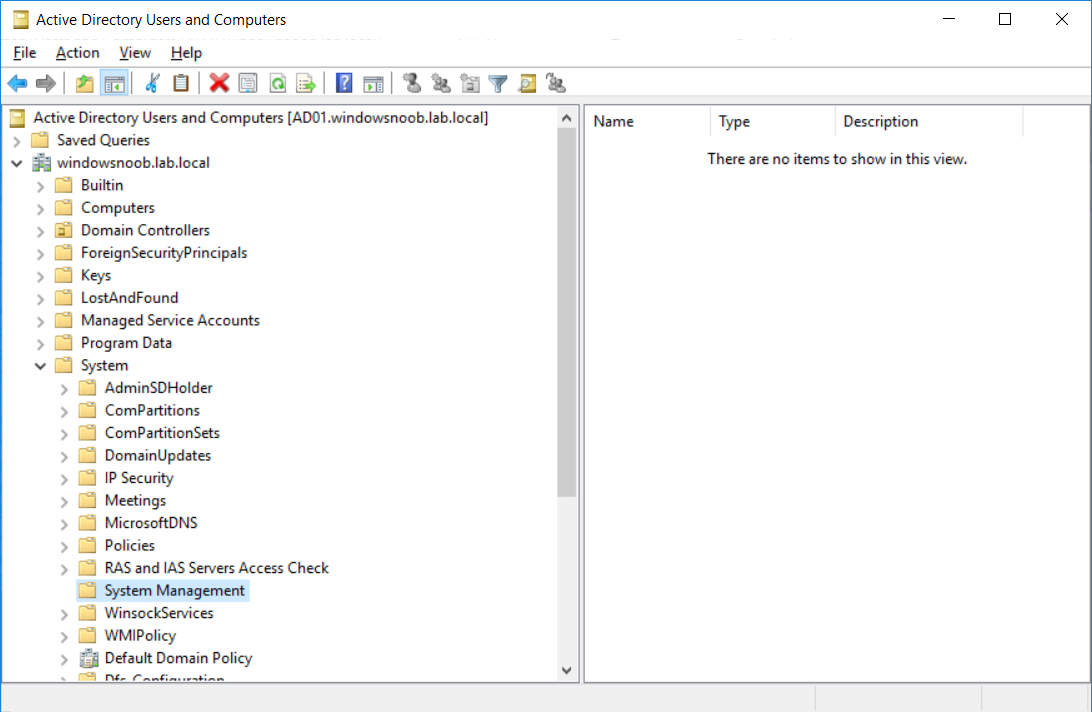Select the ComPartitionSets tree item

click(x=162, y=433)
